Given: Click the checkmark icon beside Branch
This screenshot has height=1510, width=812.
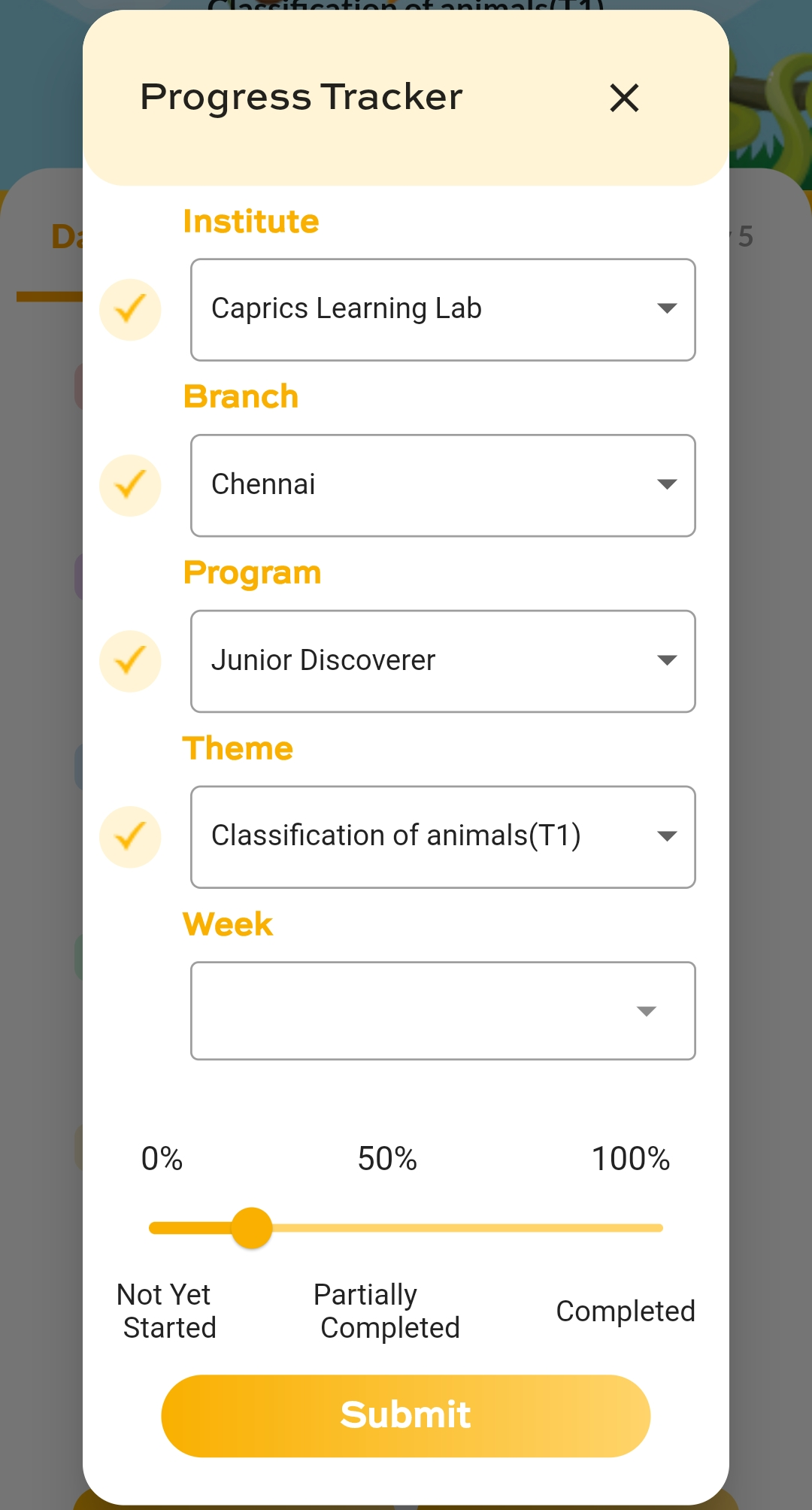Looking at the screenshot, I should tap(130, 485).
